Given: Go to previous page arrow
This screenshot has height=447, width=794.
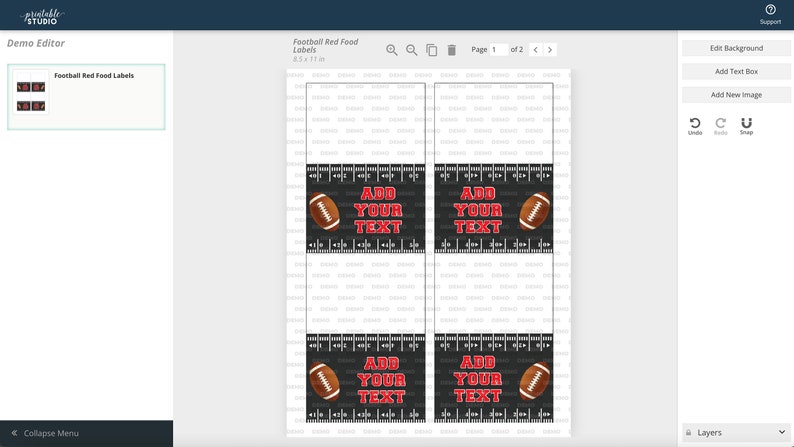Looking at the screenshot, I should pos(536,50).
